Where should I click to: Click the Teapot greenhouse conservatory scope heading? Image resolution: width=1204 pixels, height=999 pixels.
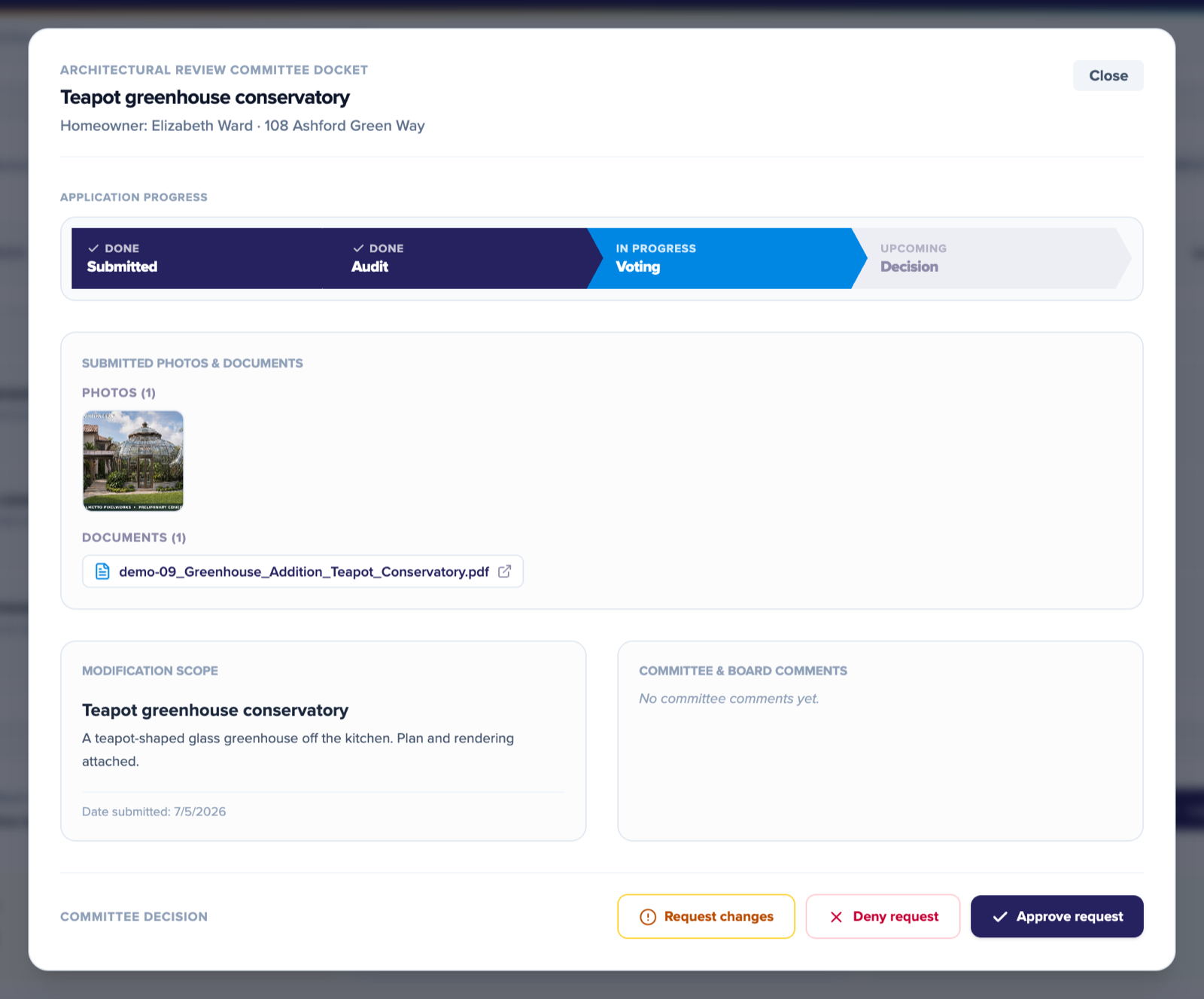coord(215,710)
